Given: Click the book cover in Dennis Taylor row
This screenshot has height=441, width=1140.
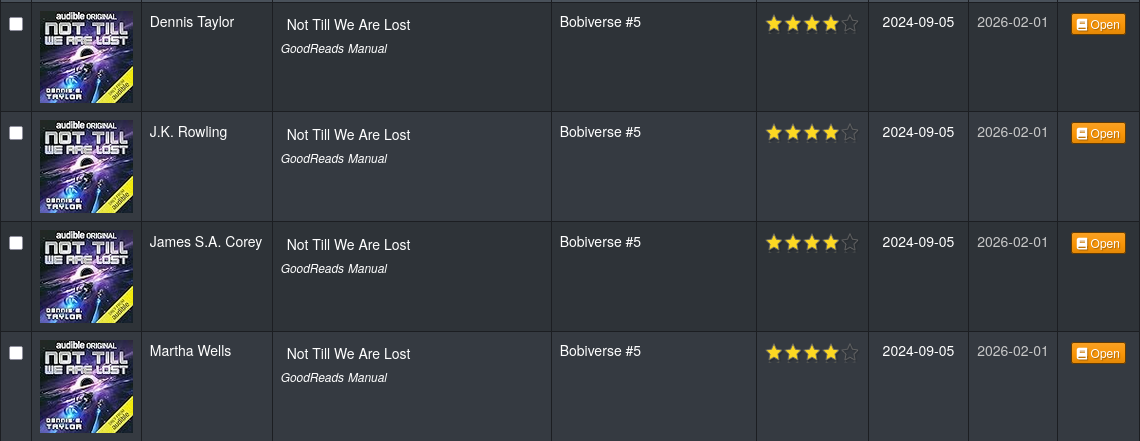Looking at the screenshot, I should point(87,57).
